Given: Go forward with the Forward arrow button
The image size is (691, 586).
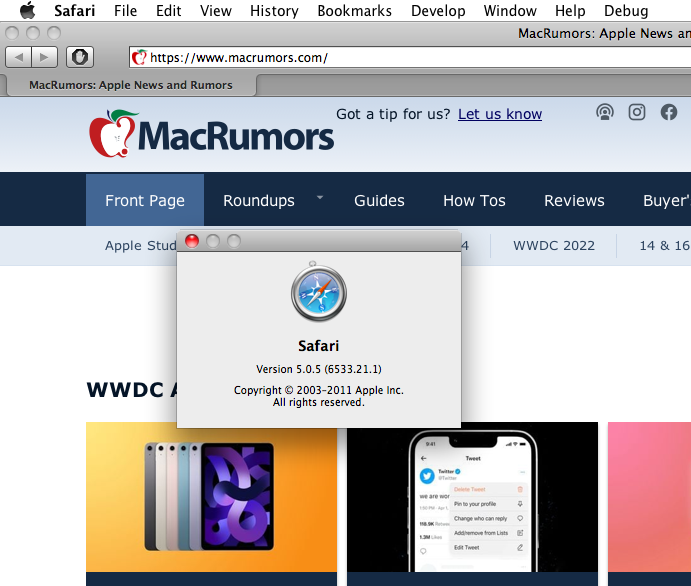Looking at the screenshot, I should point(45,57).
